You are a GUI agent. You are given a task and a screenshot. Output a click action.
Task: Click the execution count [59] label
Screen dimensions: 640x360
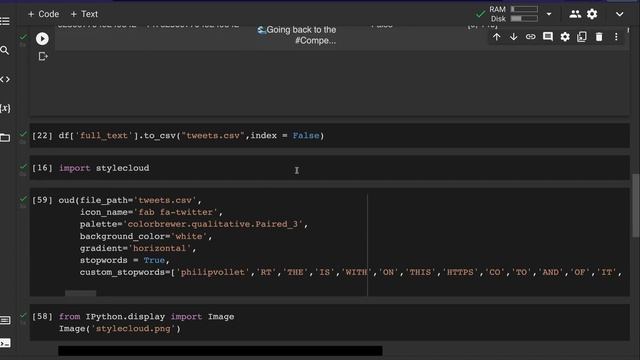pos(42,200)
